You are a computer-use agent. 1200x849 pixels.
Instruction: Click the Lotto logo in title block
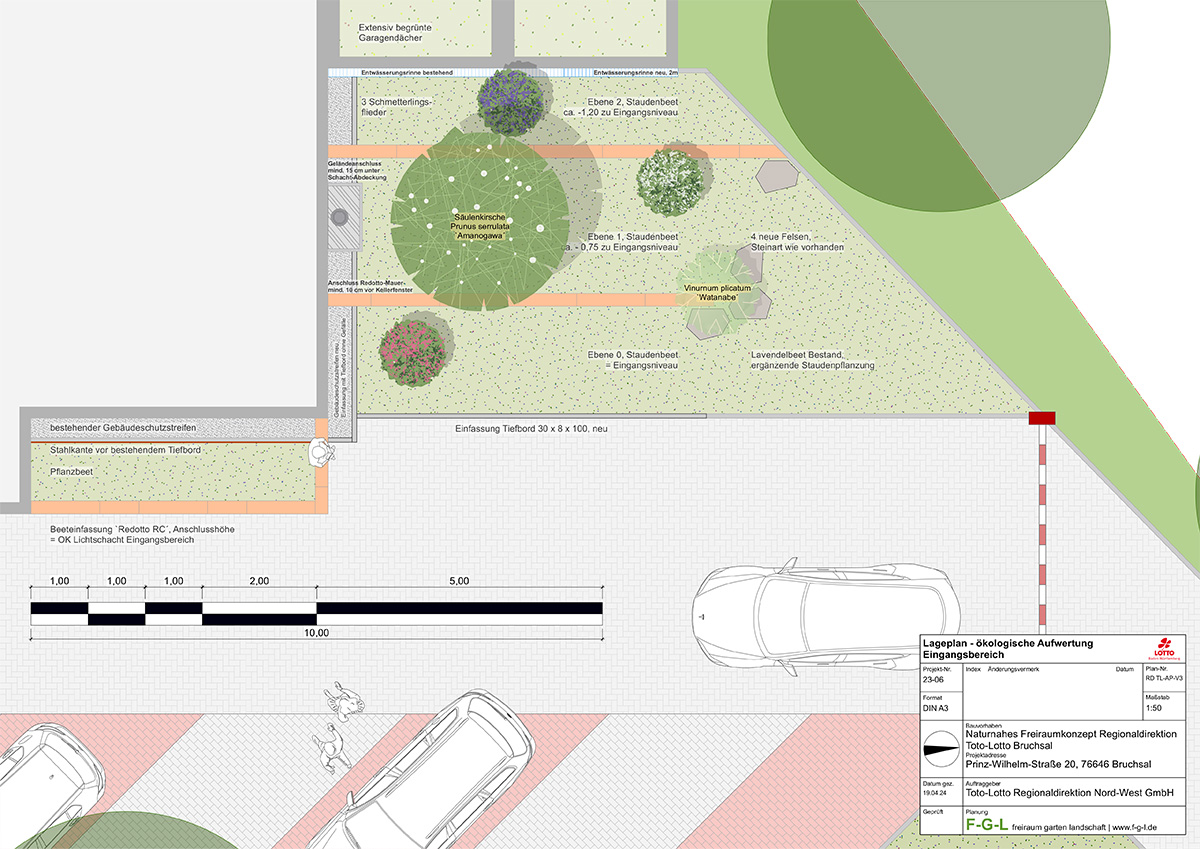(x=1168, y=647)
